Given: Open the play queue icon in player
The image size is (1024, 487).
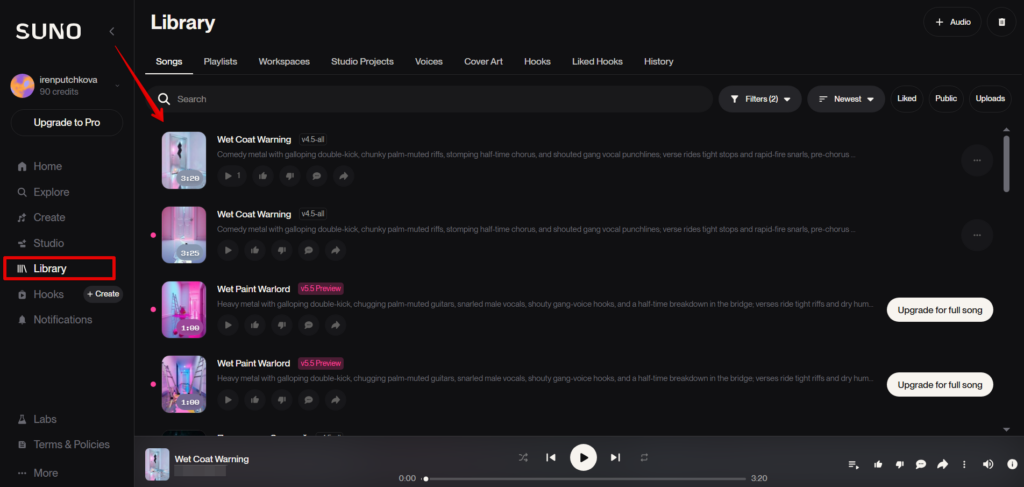Looking at the screenshot, I should pyautogui.click(x=854, y=464).
